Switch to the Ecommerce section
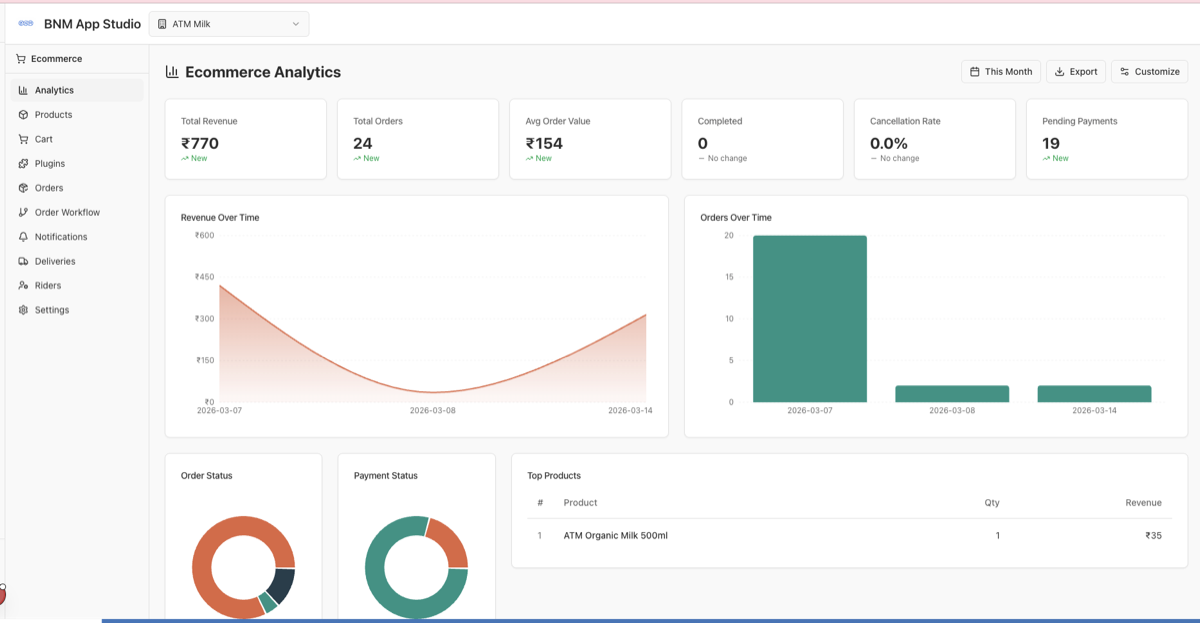This screenshot has height=623, width=1200. 52,58
